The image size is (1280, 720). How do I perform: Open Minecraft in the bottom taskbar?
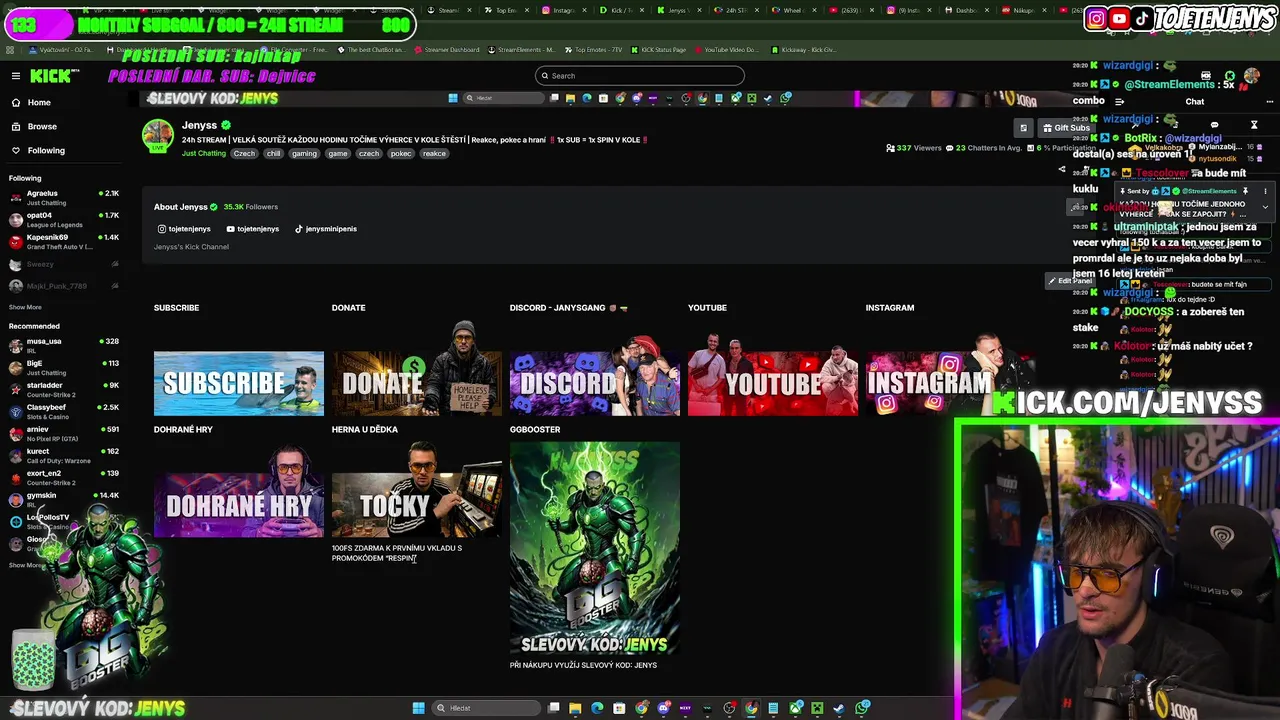point(817,708)
